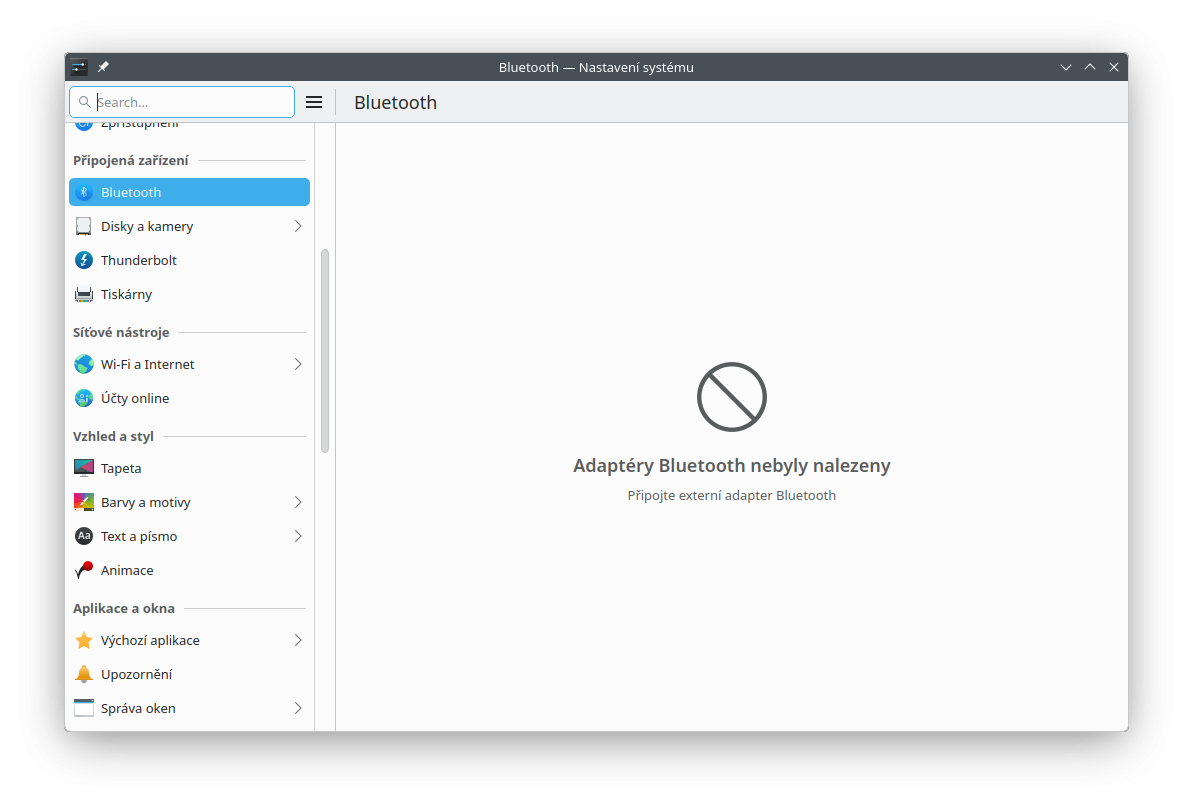Open the window menu icon in titlebar

coord(79,67)
